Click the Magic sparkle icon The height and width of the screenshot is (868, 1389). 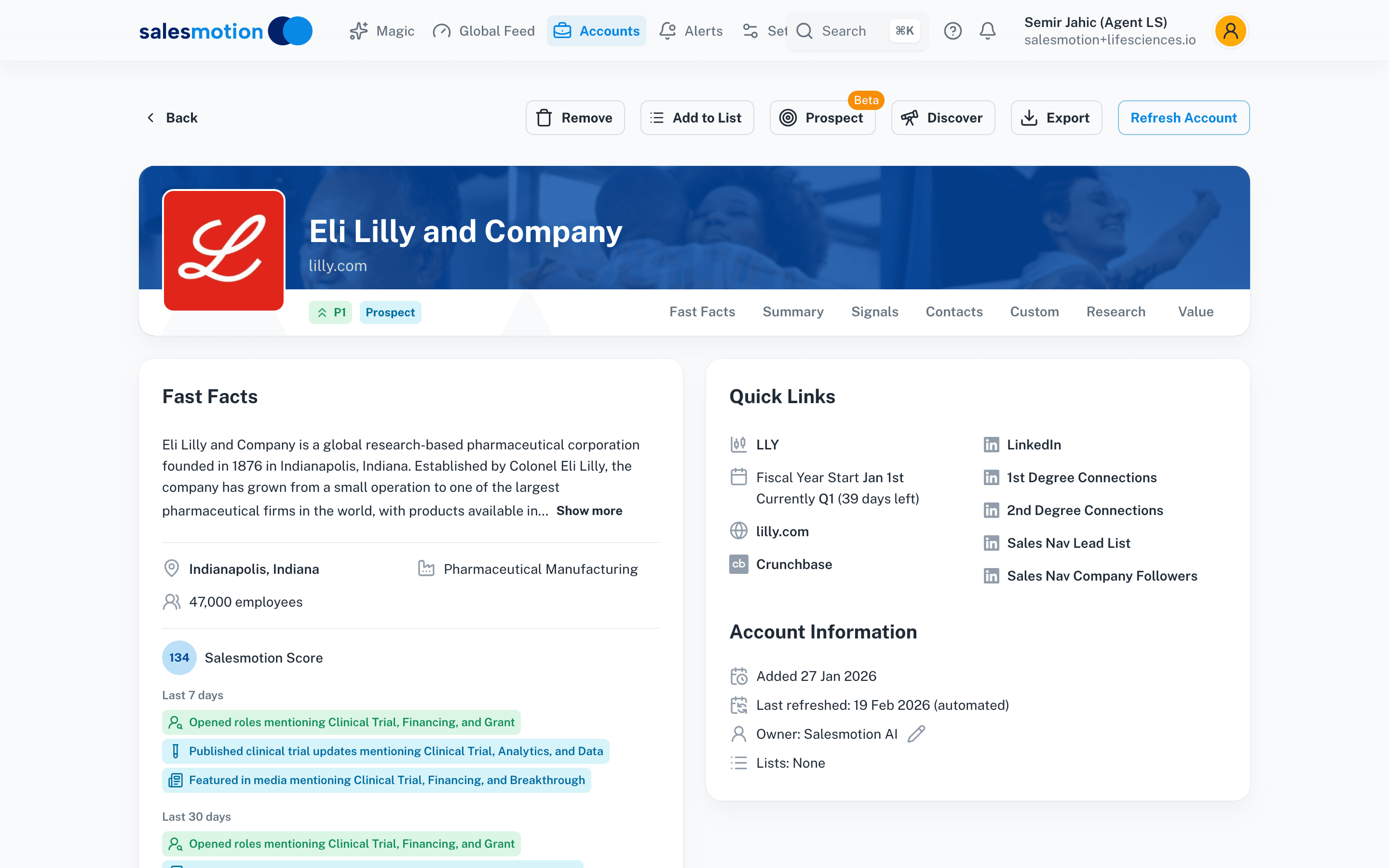(359, 31)
